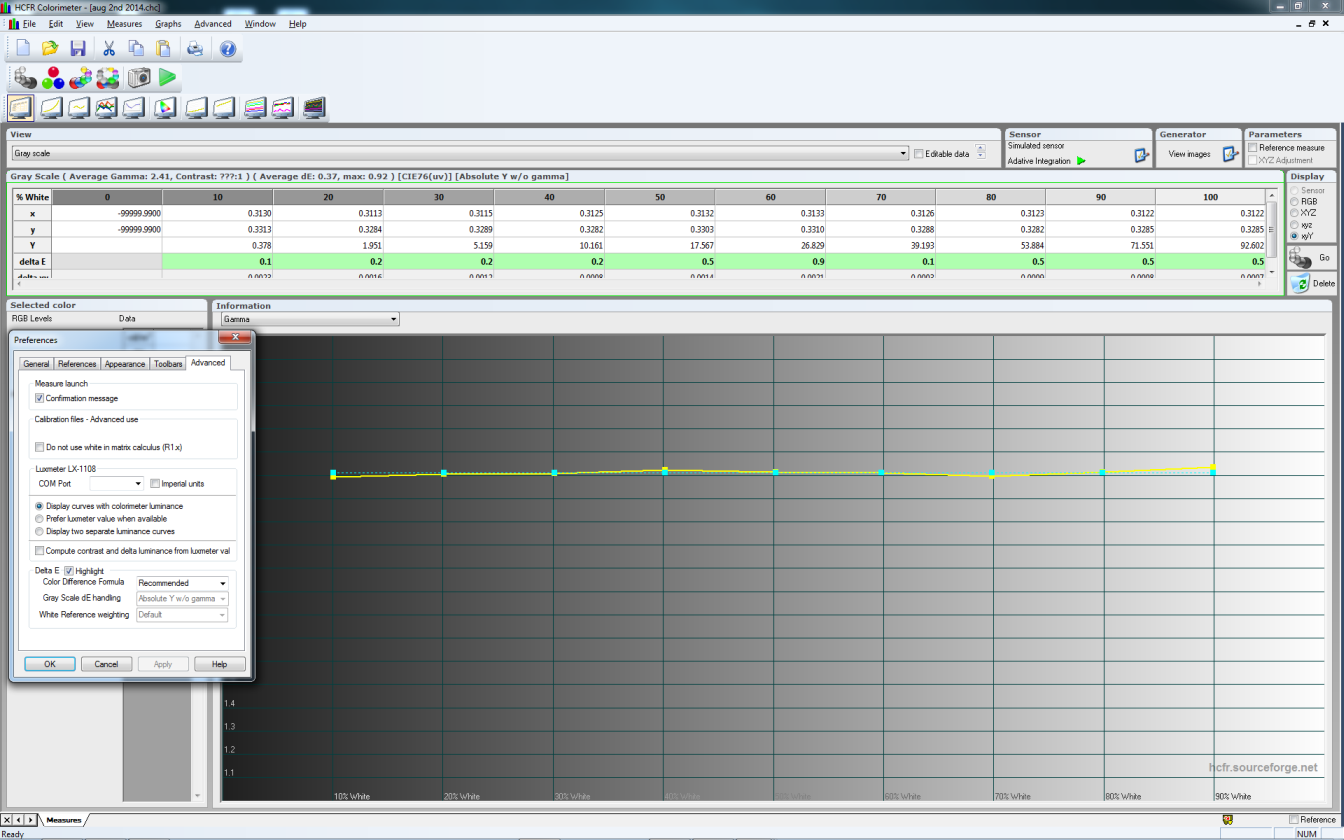Select the RGB display radio button
Viewport: 1344px width, 840px height.
(x=1295, y=202)
